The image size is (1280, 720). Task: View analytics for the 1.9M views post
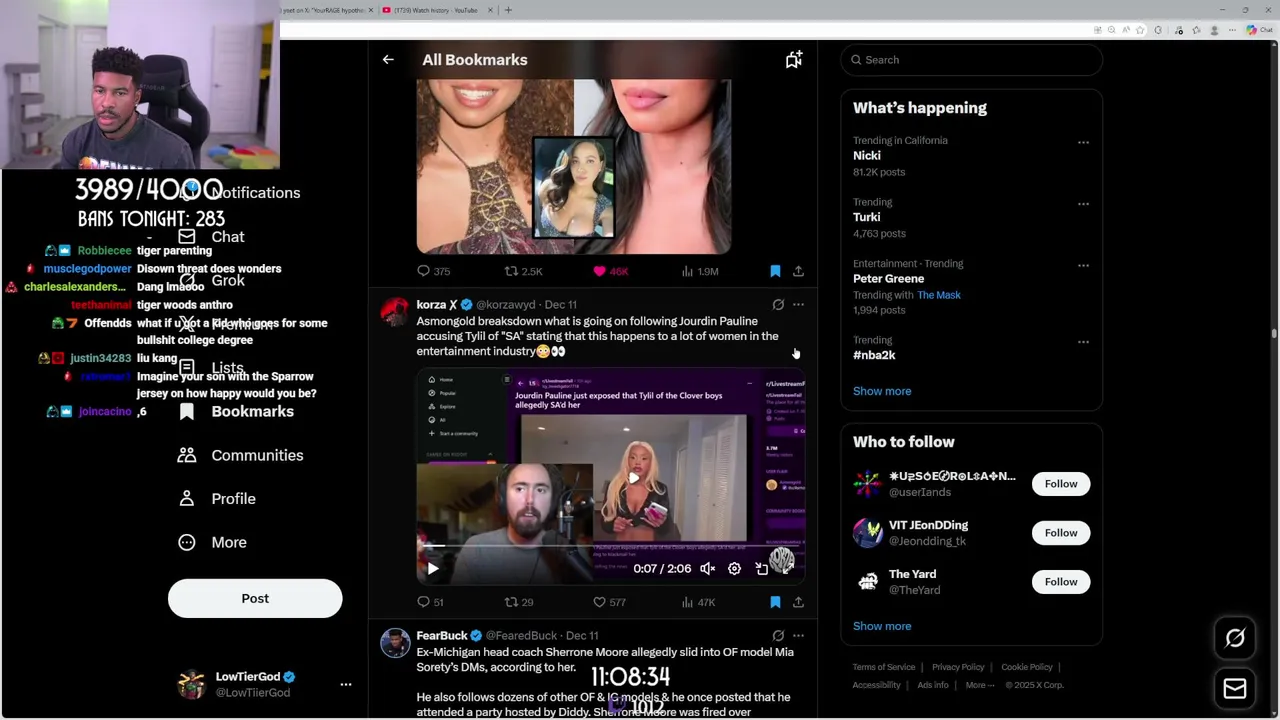[700, 271]
